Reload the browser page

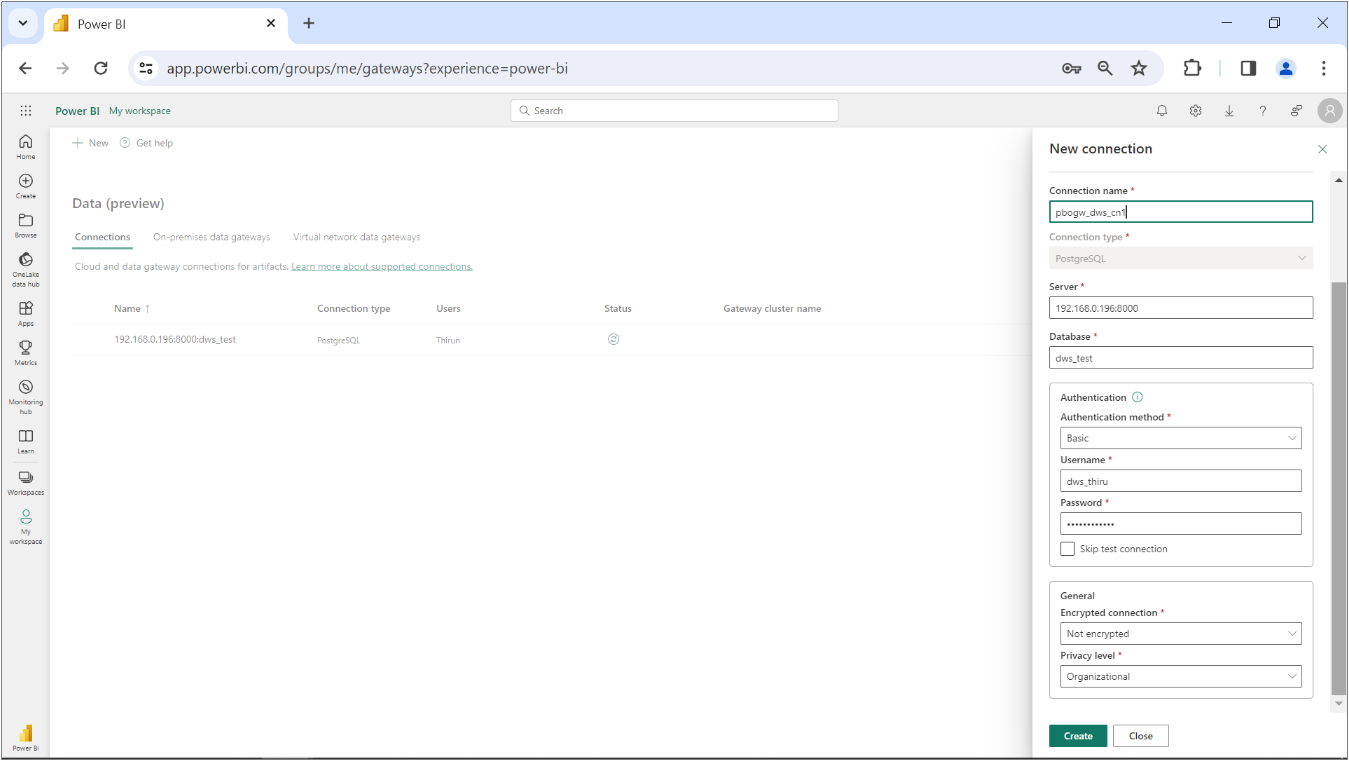100,68
